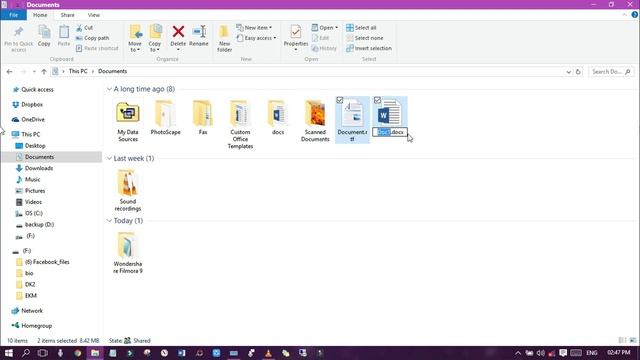Viewport: 640px width, 360px height.
Task: Switch to the View ribbon tab
Action: [x=93, y=15]
